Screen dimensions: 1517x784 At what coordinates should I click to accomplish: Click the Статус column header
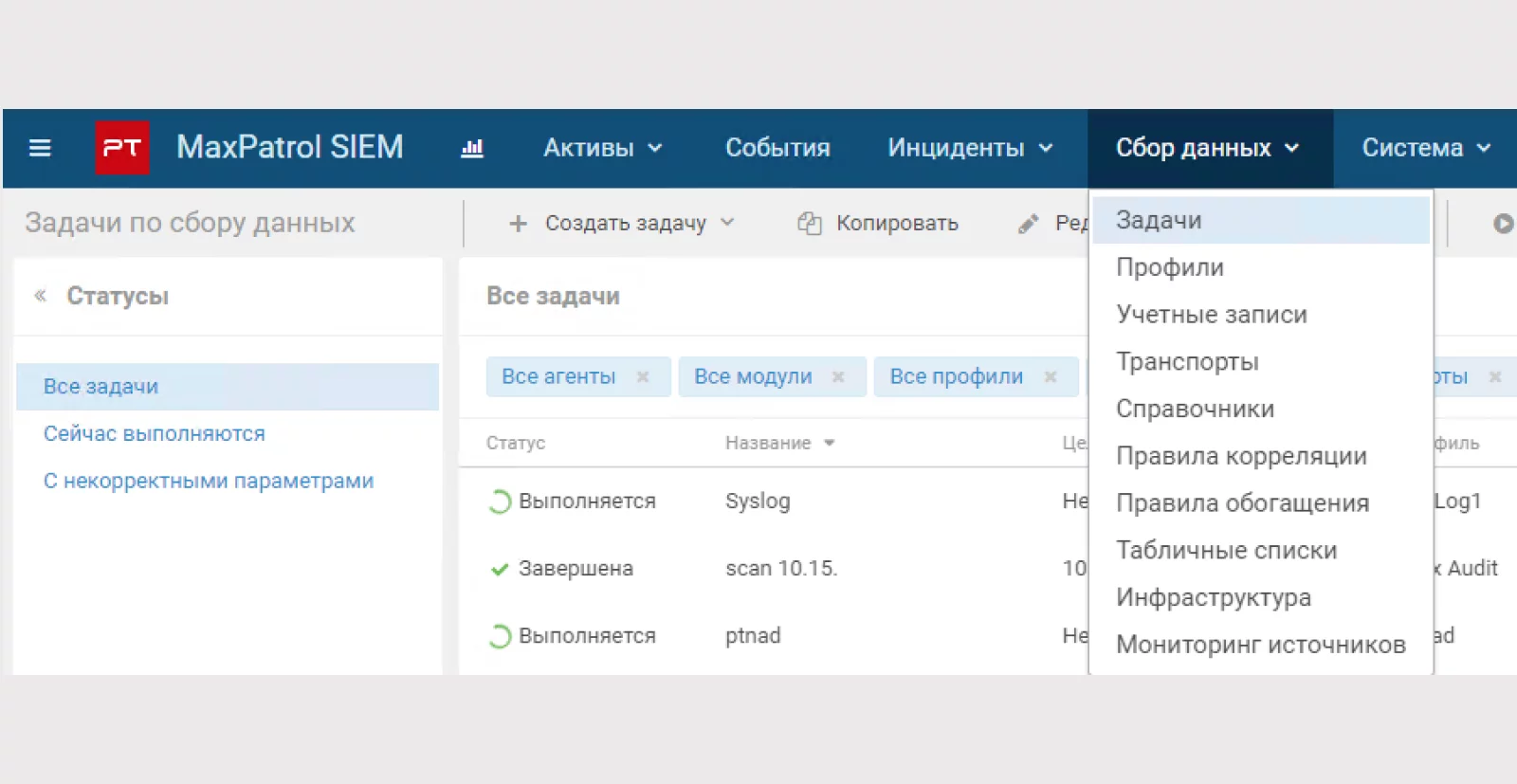coord(516,443)
